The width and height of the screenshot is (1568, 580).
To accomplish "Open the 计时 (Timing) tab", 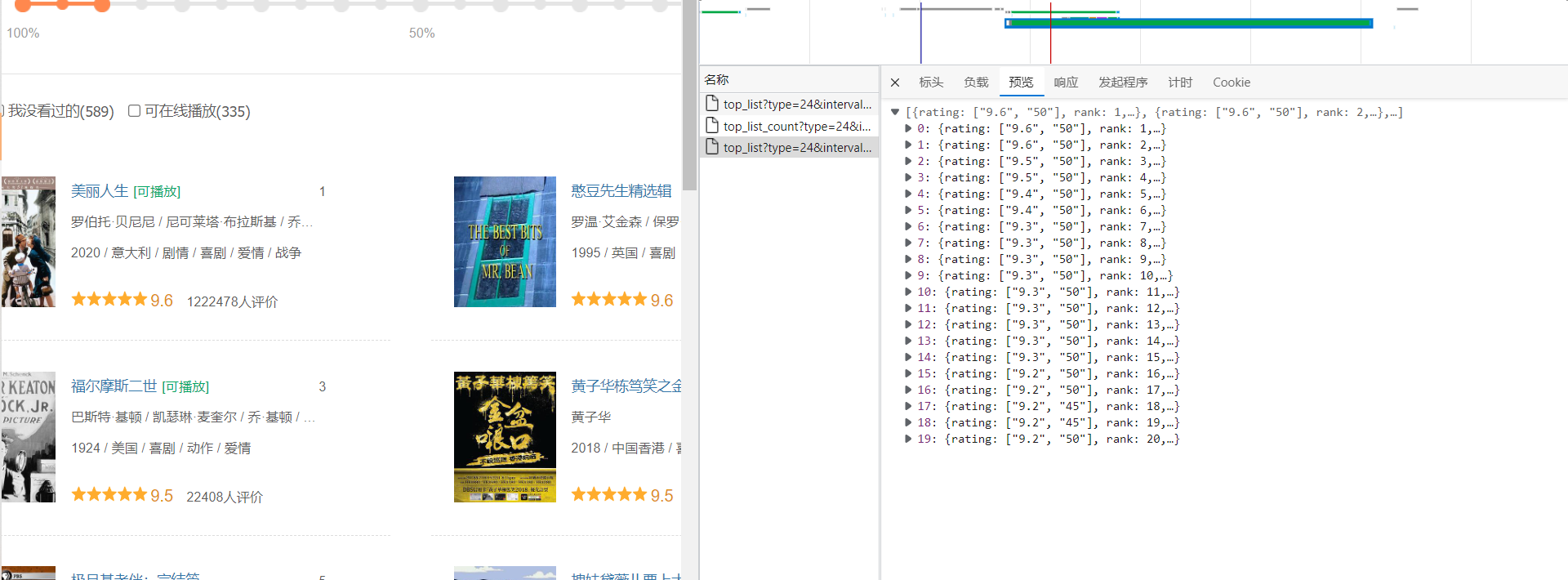I will point(1180,83).
